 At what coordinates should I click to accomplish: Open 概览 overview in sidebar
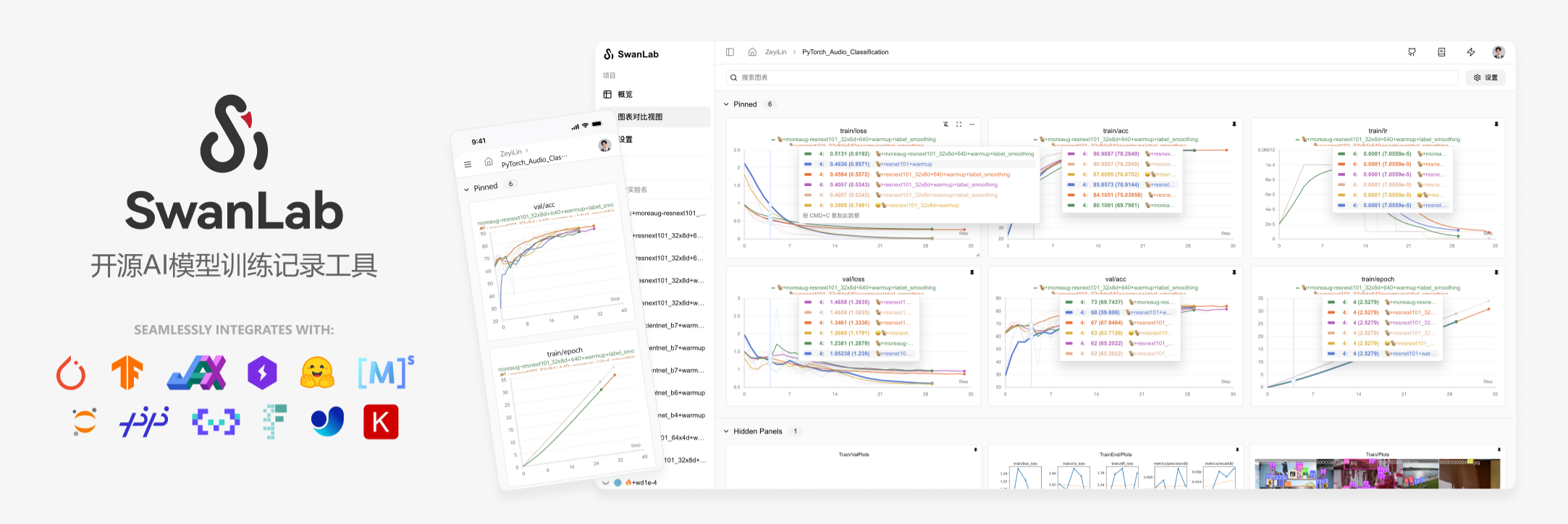[624, 94]
